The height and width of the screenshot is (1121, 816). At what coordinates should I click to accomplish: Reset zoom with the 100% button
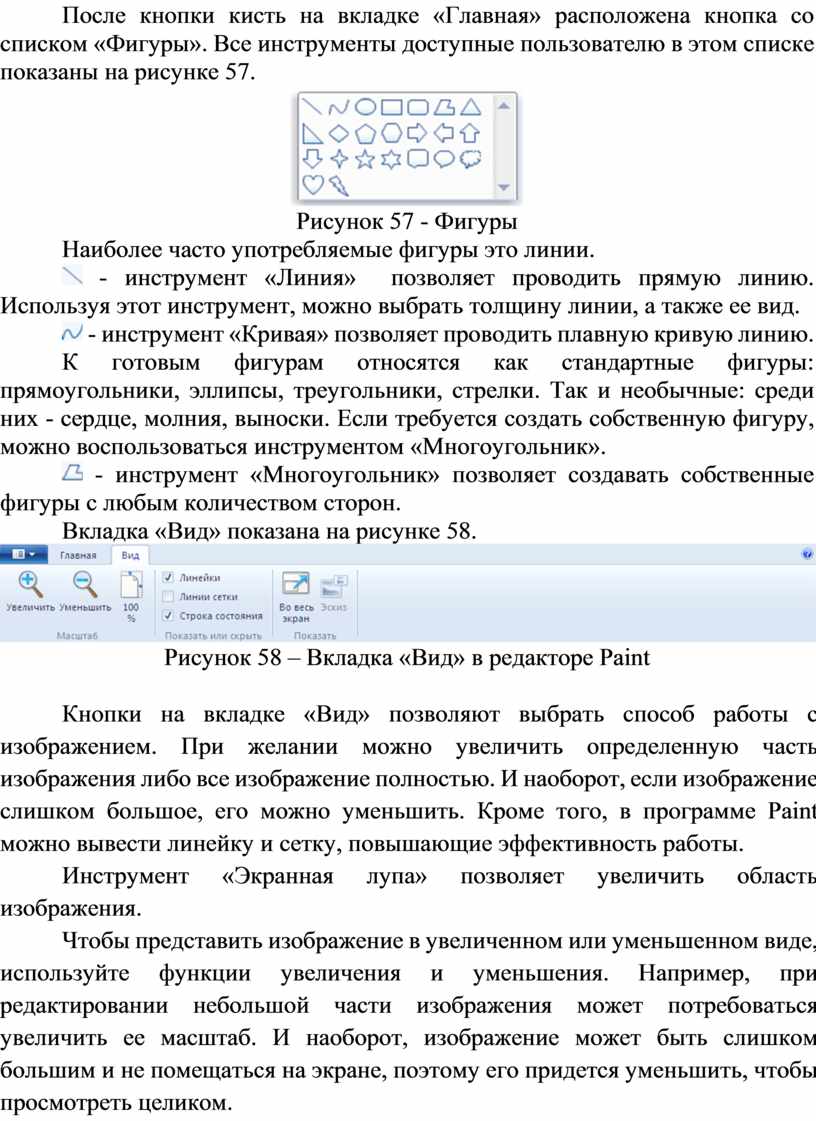point(131,596)
